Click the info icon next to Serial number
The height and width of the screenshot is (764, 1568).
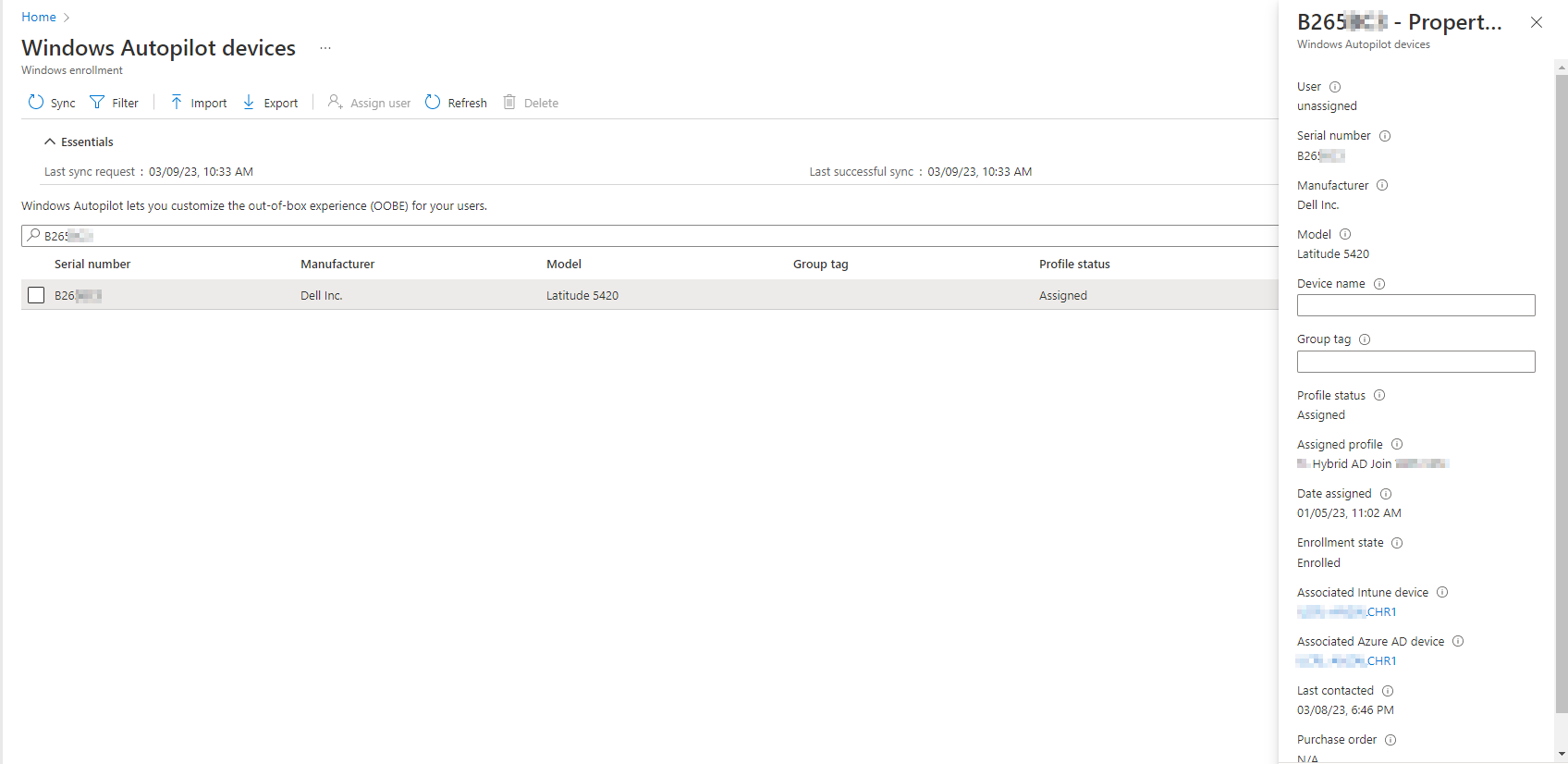[1385, 136]
